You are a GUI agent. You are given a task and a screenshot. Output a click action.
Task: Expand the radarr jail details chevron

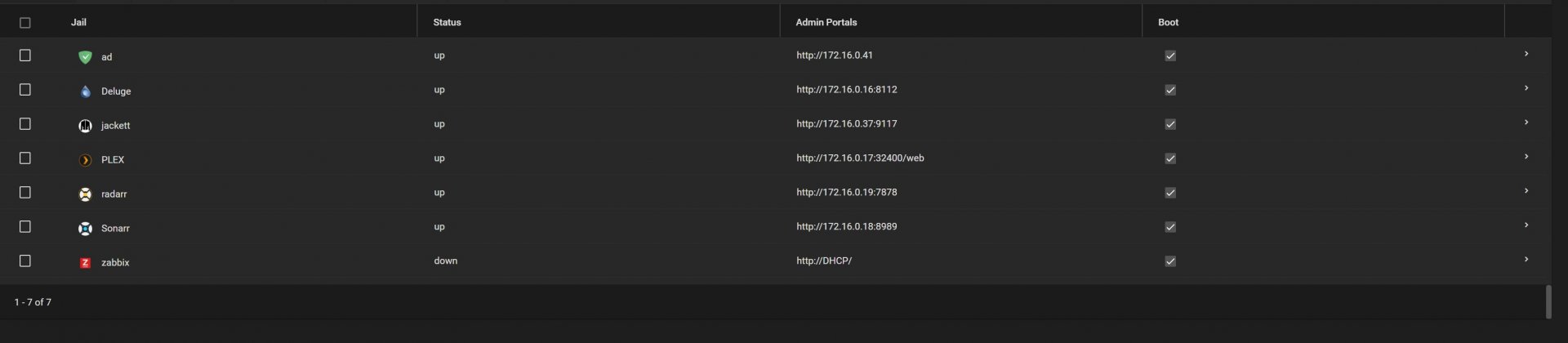1526,191
